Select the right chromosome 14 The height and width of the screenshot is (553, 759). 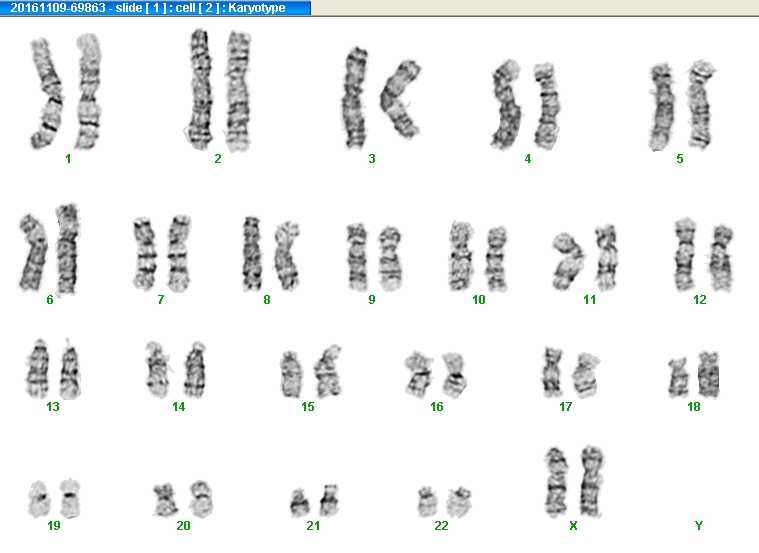(195, 369)
